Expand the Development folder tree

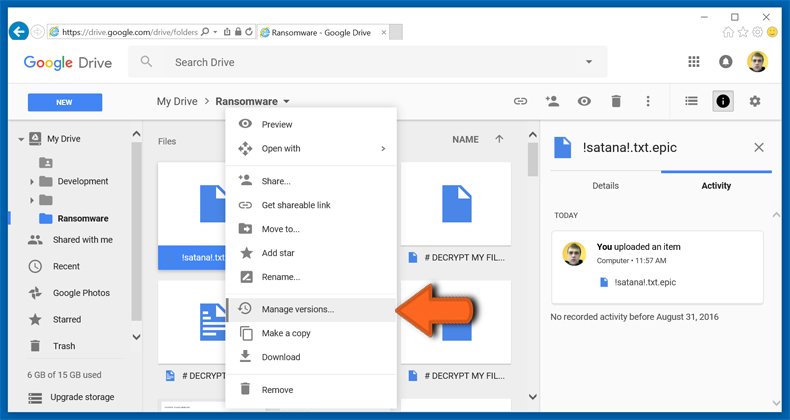click(x=32, y=181)
